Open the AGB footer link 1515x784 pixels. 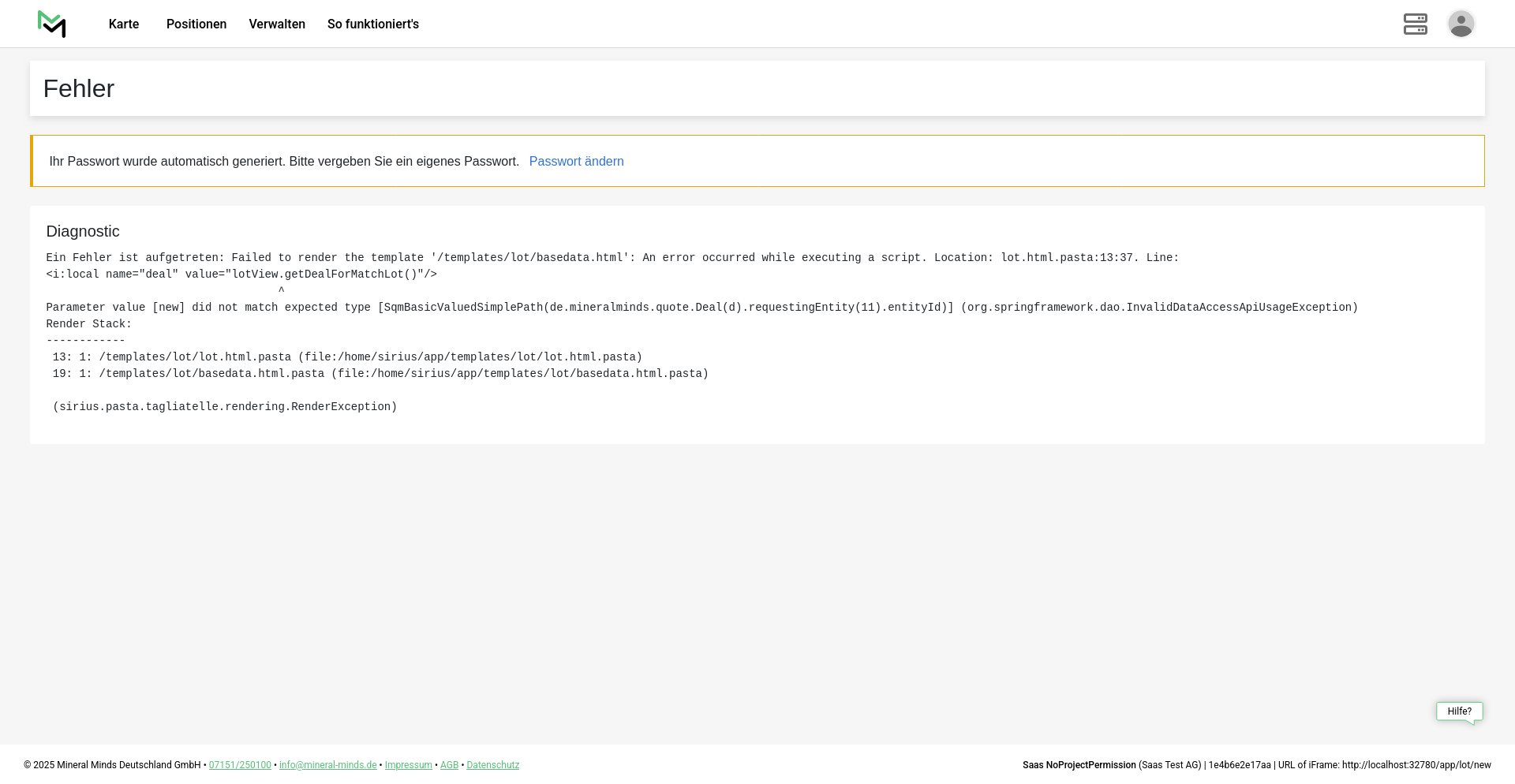point(449,765)
